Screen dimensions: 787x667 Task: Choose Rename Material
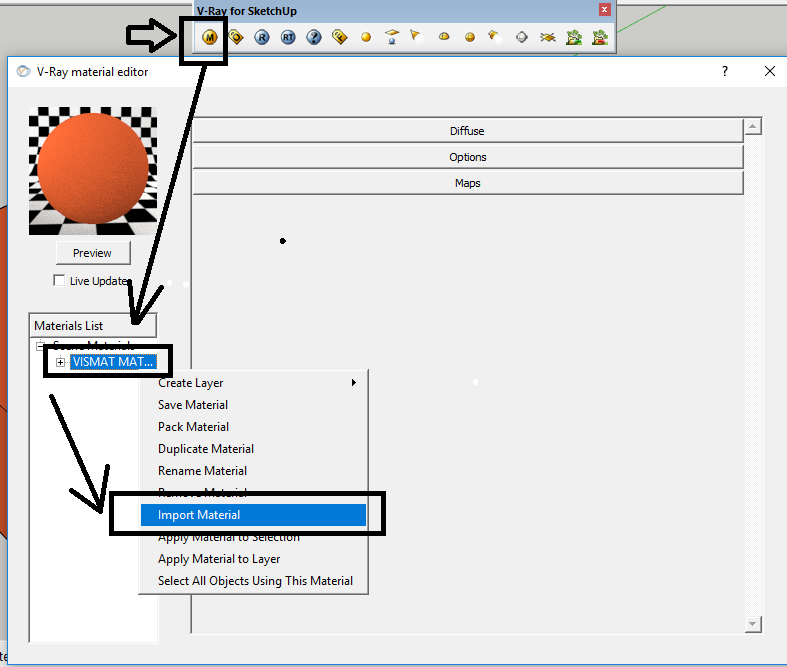coord(253,471)
